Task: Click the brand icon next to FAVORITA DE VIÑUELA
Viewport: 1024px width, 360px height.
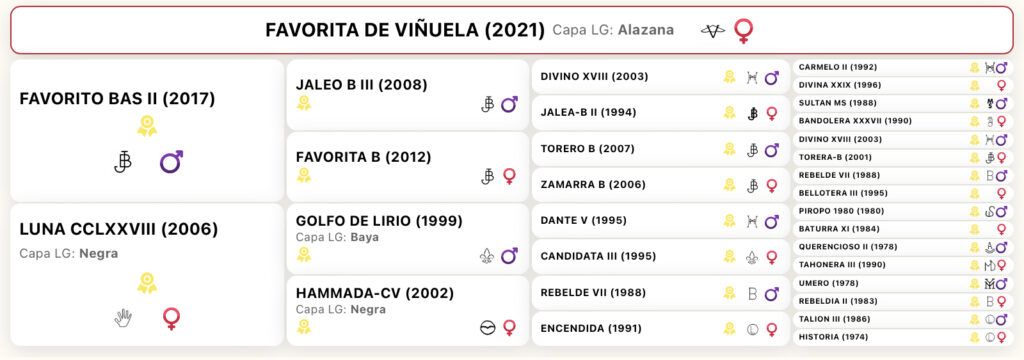Action: [712, 30]
